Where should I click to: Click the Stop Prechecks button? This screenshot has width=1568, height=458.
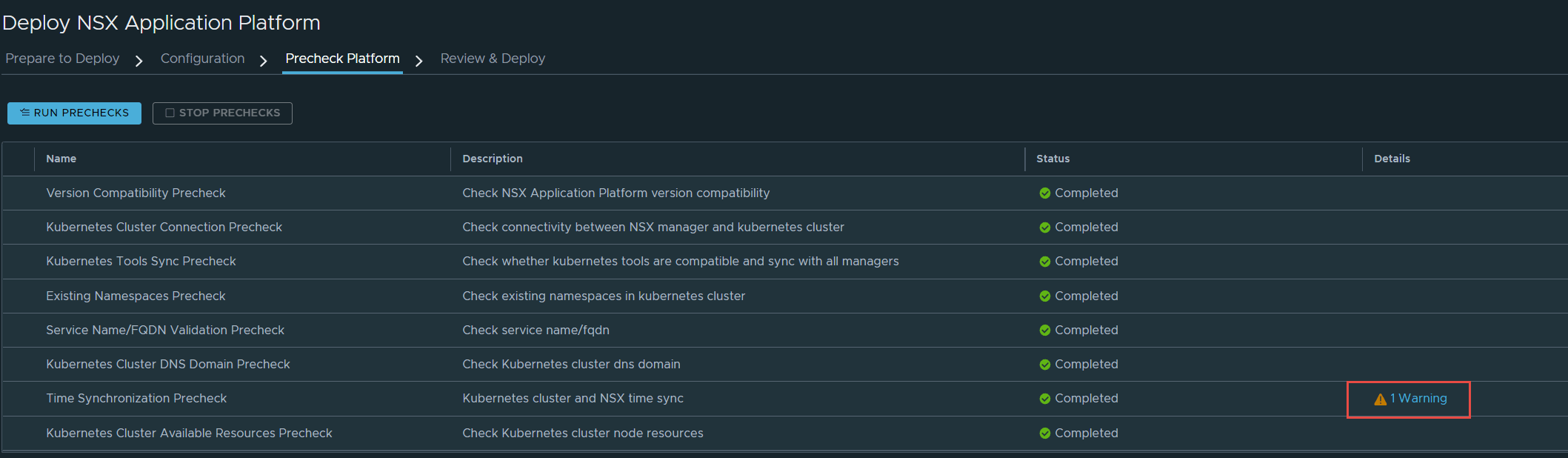tap(222, 113)
